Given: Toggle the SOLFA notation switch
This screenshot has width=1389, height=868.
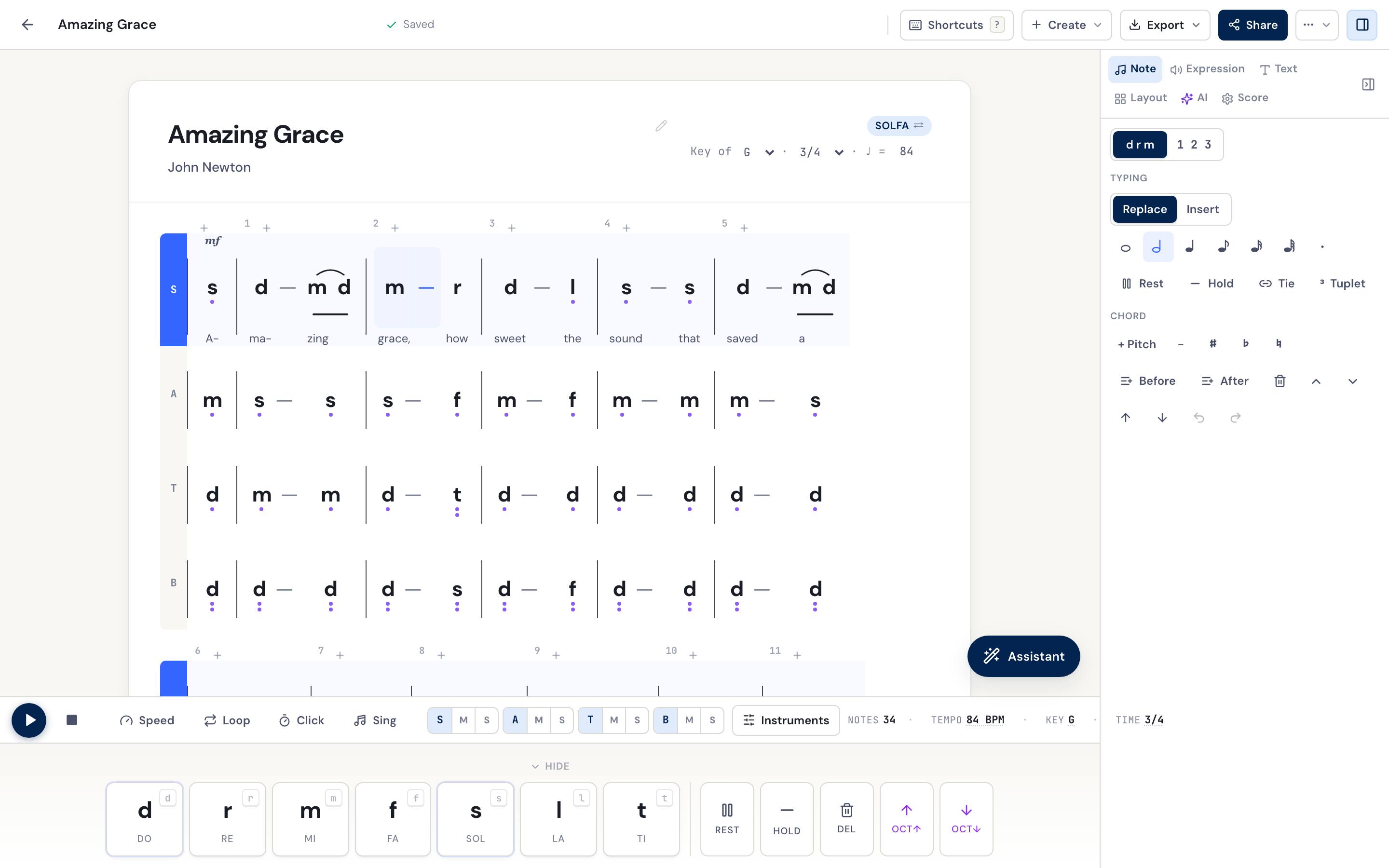Looking at the screenshot, I should coord(899,126).
